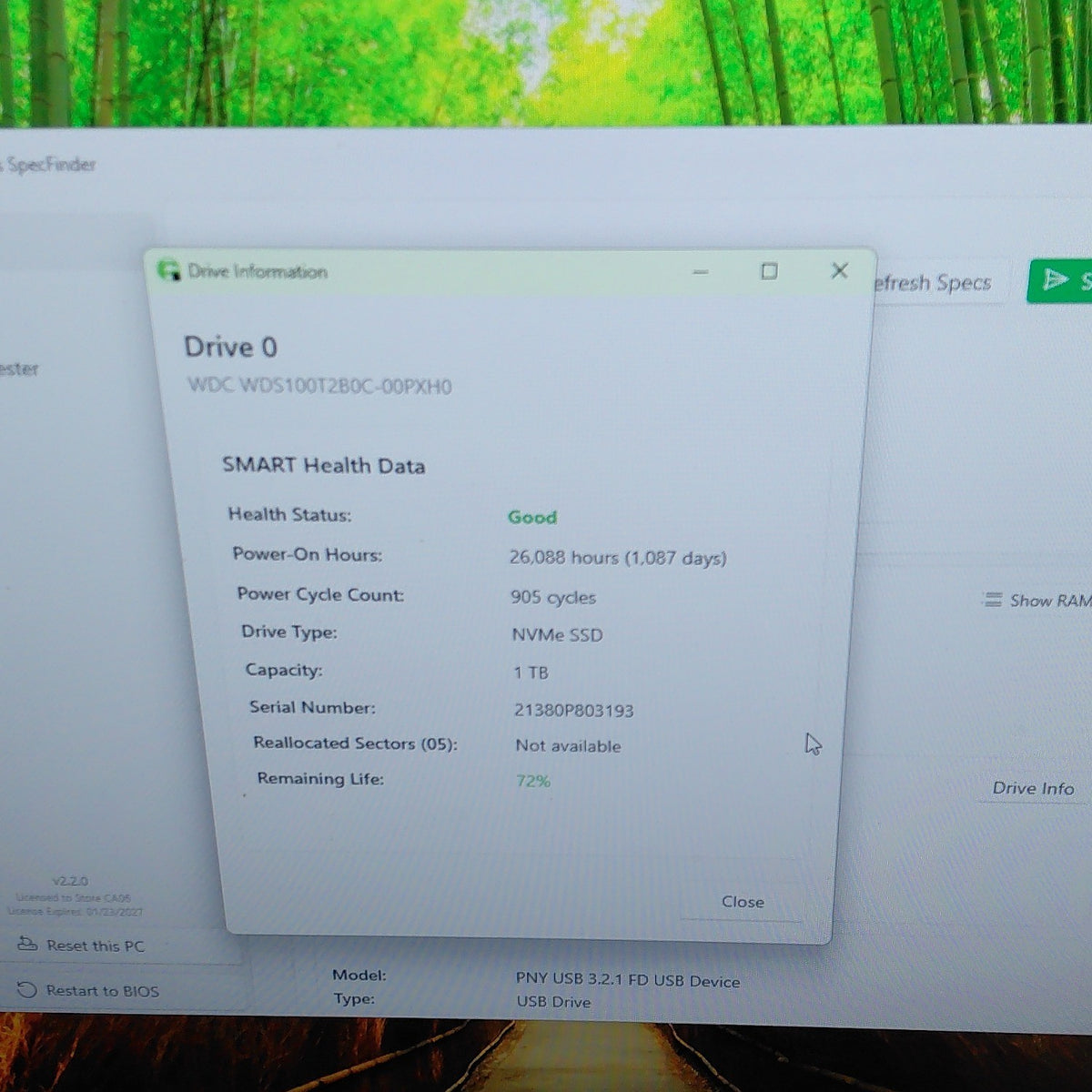1092x1092 pixels.
Task: Click the v2.2.0 version label
Action: (70, 881)
